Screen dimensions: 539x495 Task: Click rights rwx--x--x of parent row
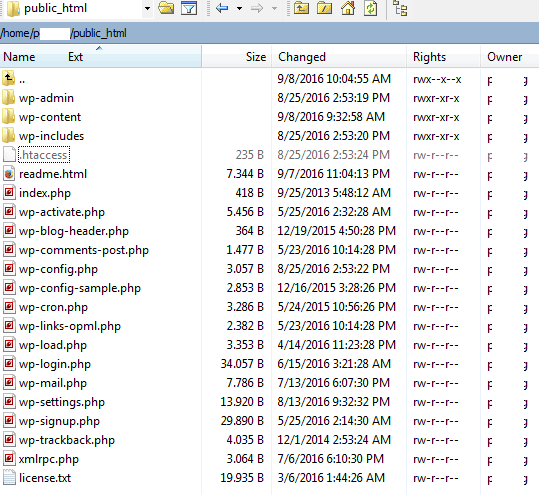(437, 79)
